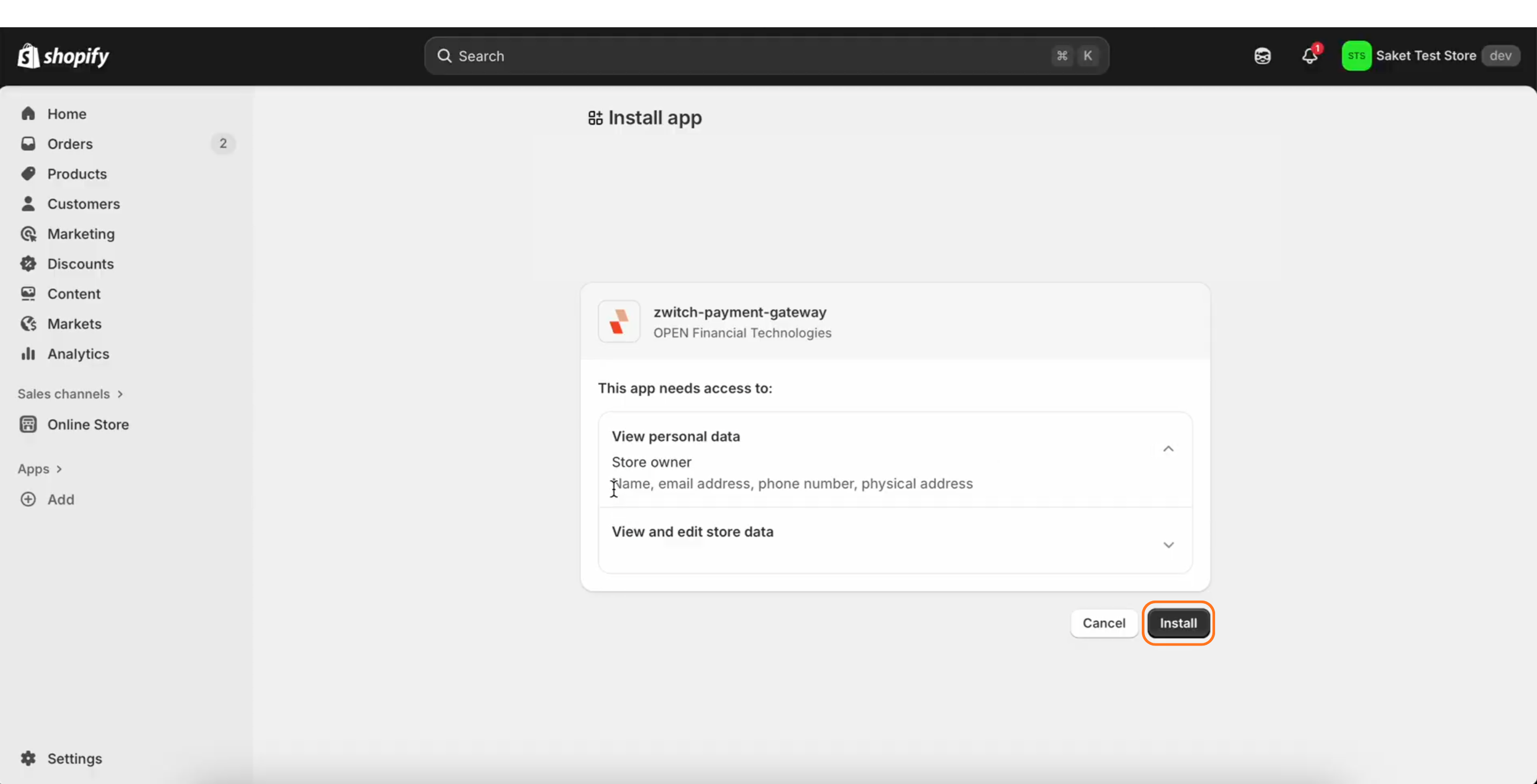The width and height of the screenshot is (1537, 784).
Task: Open the Products page
Action: click(77, 174)
